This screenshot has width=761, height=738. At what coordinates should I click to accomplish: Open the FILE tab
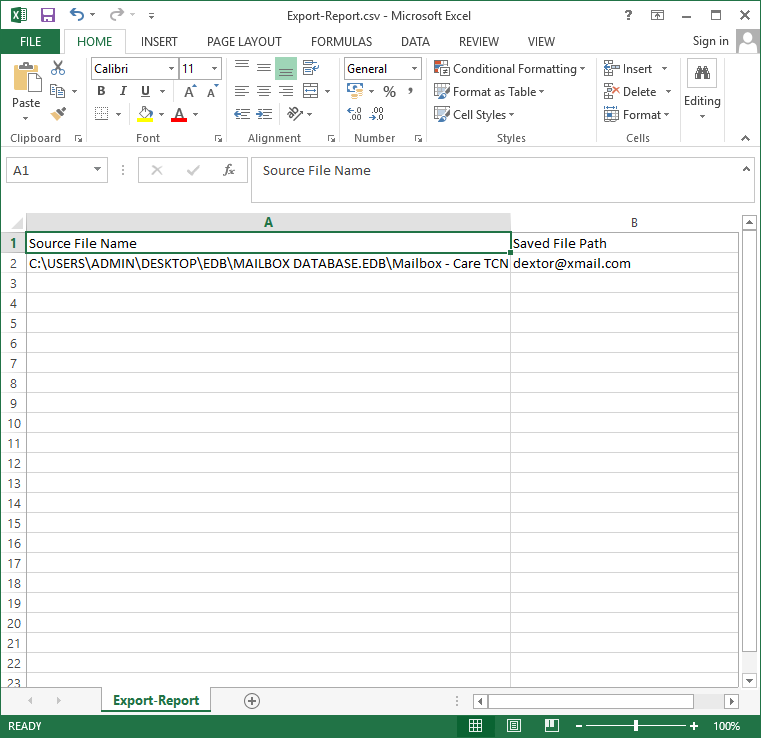(x=30, y=42)
